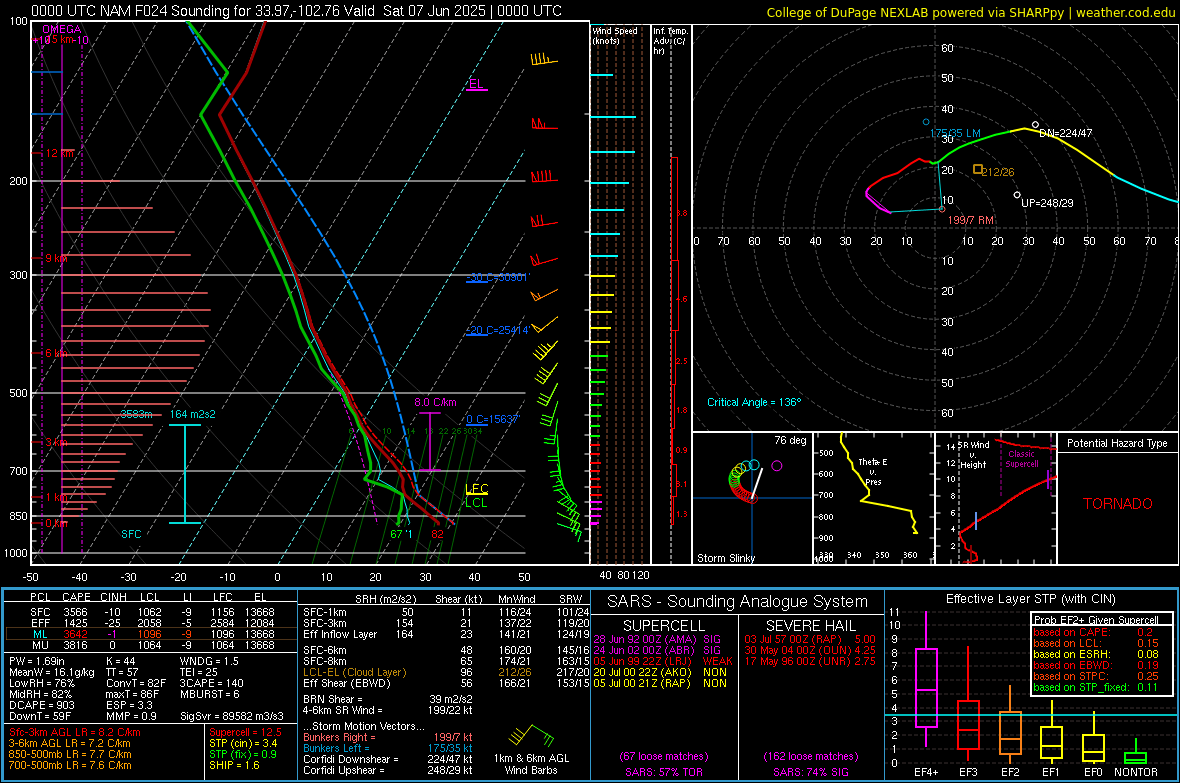Viewport: 1180px width, 783px height.
Task: Click the 175/35 LM hodograph label
Action: click(955, 133)
